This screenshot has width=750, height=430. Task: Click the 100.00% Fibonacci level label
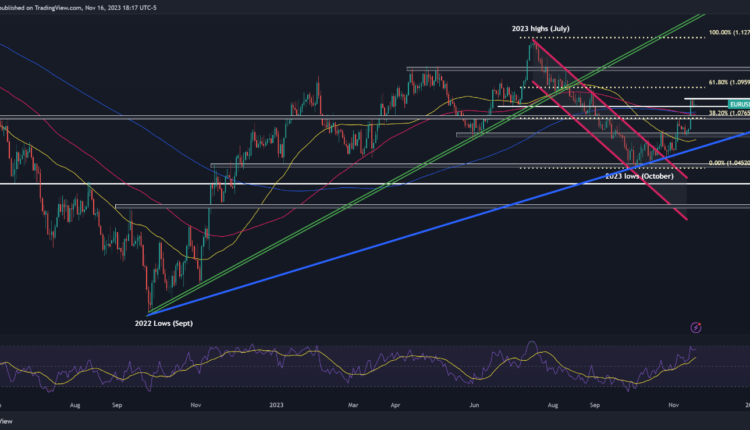click(x=727, y=33)
